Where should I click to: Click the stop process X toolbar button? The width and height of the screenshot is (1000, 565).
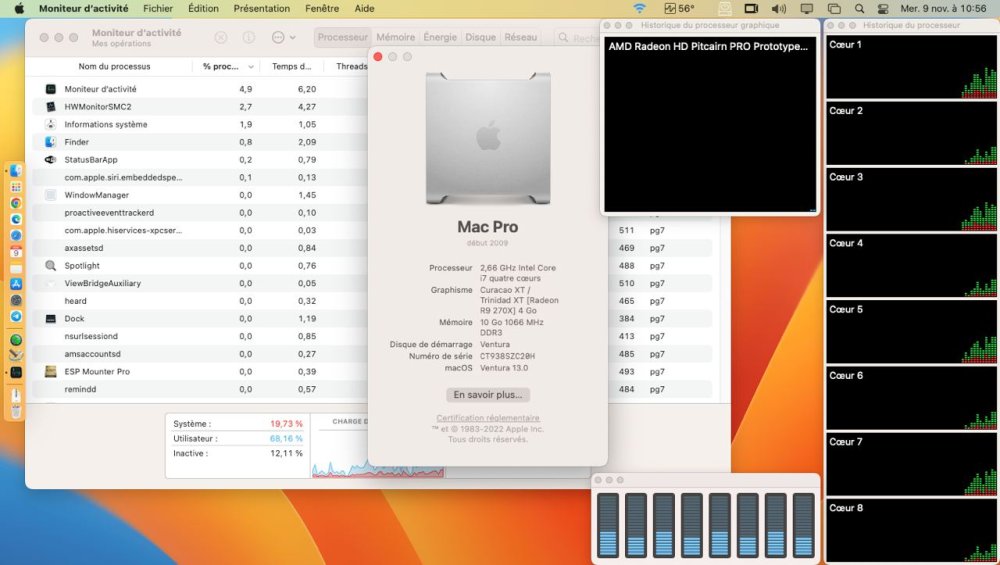tap(221, 38)
